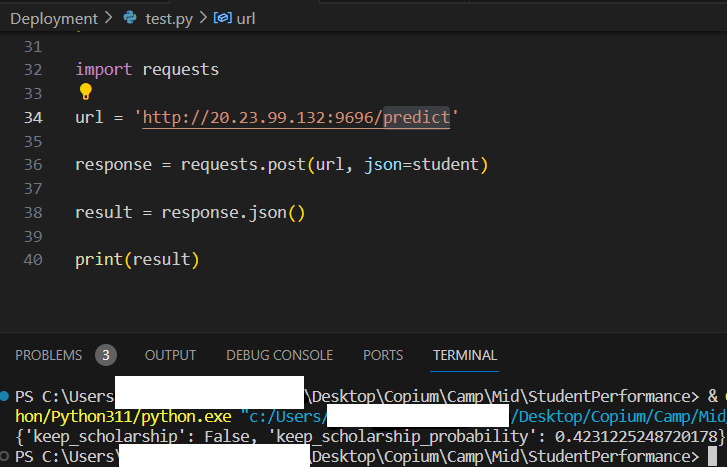Click line number 34 in gutter

(x=33, y=117)
